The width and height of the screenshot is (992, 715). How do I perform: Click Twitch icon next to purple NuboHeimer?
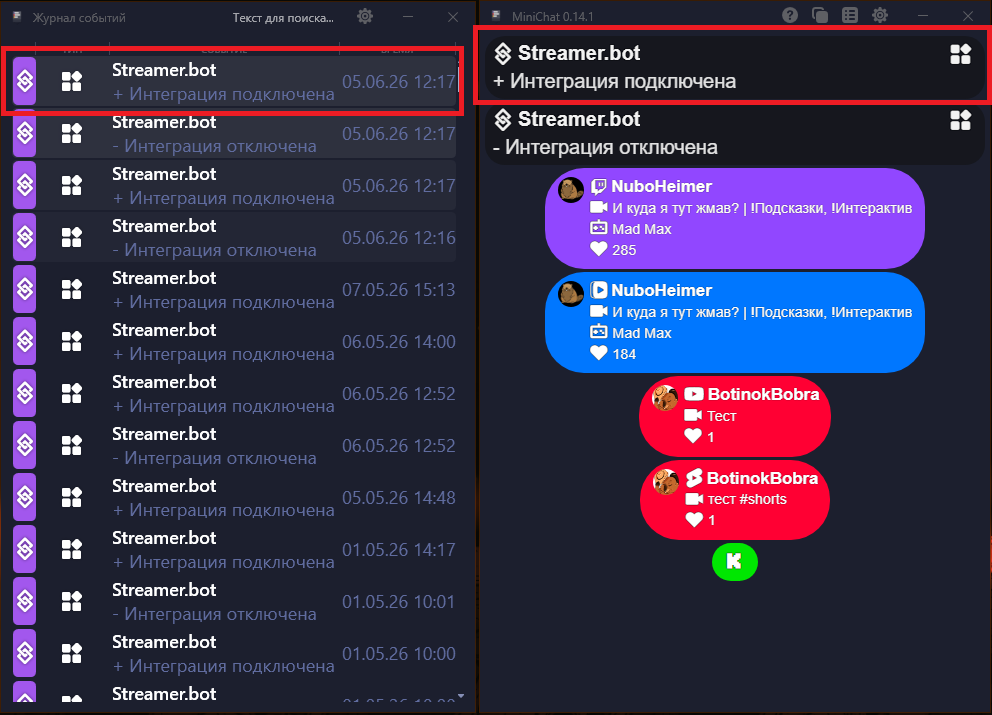click(x=598, y=186)
